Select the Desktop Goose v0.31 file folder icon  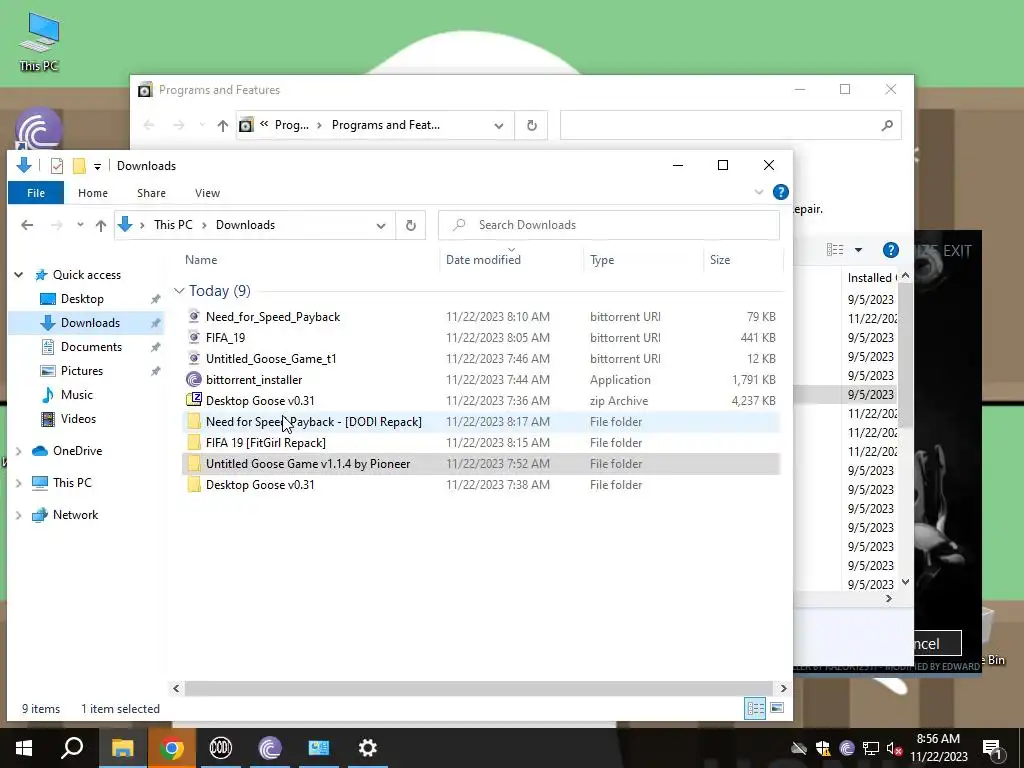click(x=194, y=485)
